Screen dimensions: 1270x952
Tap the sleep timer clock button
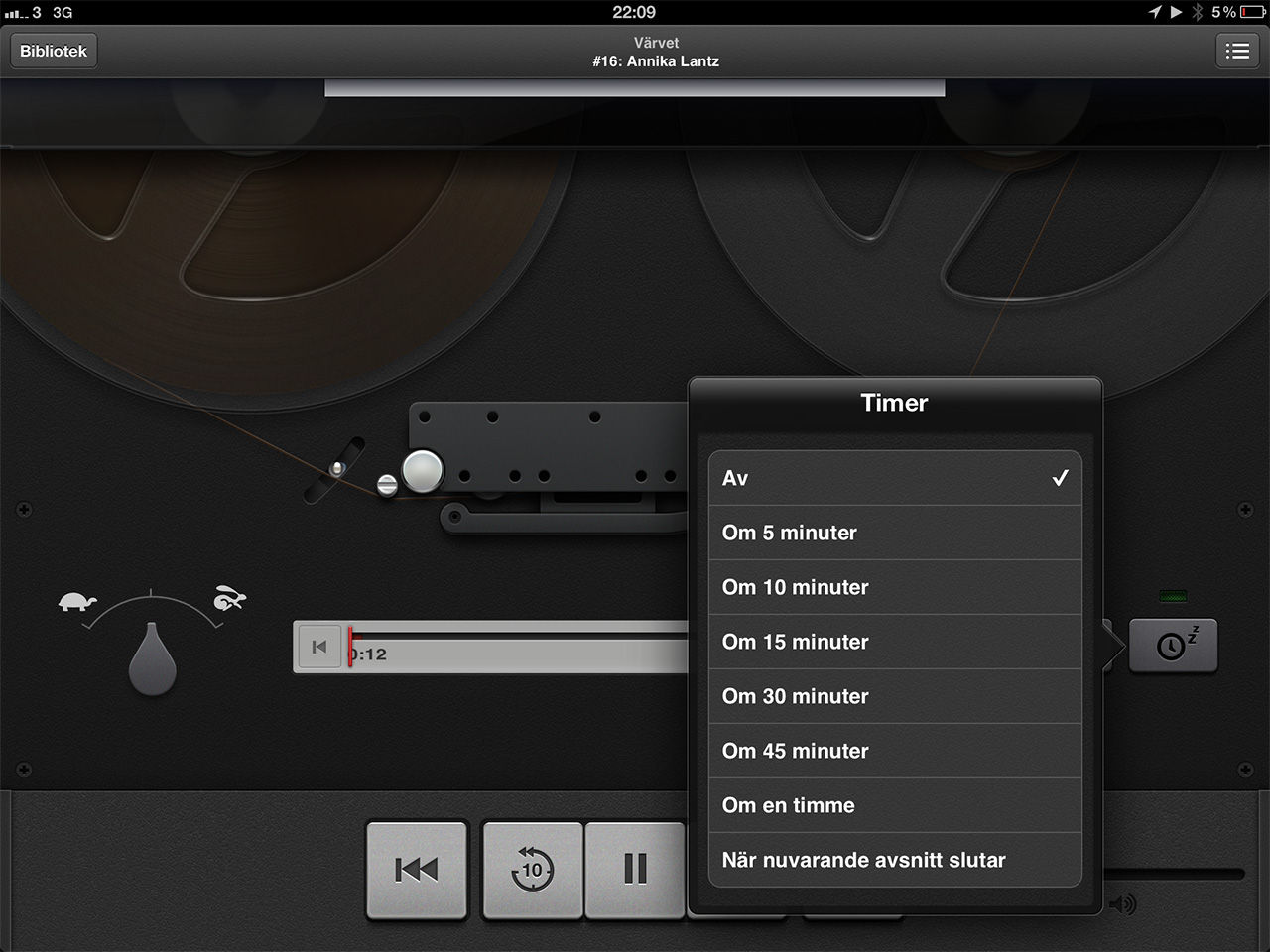click(x=1173, y=647)
